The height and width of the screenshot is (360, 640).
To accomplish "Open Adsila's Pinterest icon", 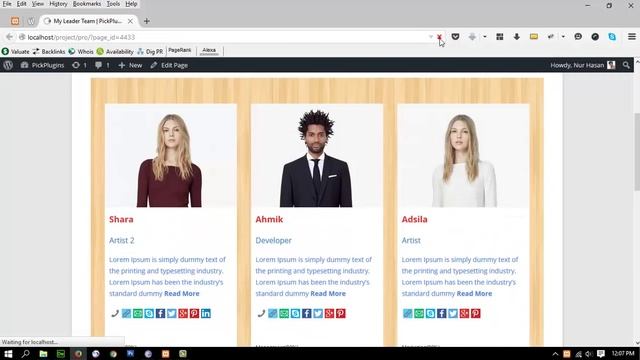I will tap(476, 313).
